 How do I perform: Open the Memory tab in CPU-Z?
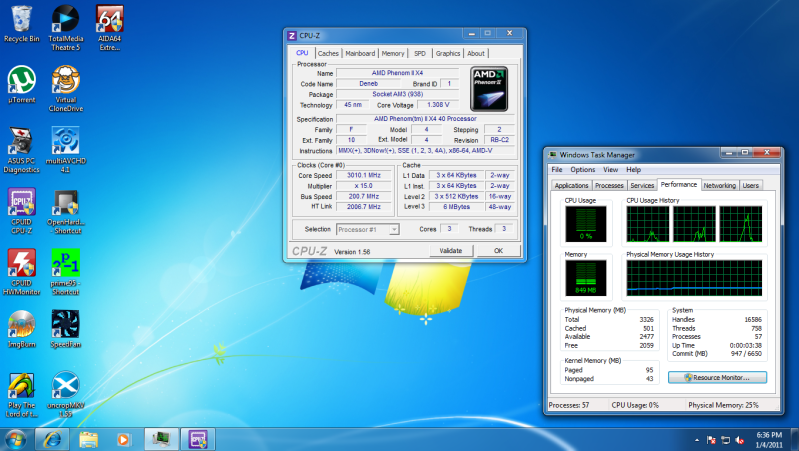[x=393, y=54]
